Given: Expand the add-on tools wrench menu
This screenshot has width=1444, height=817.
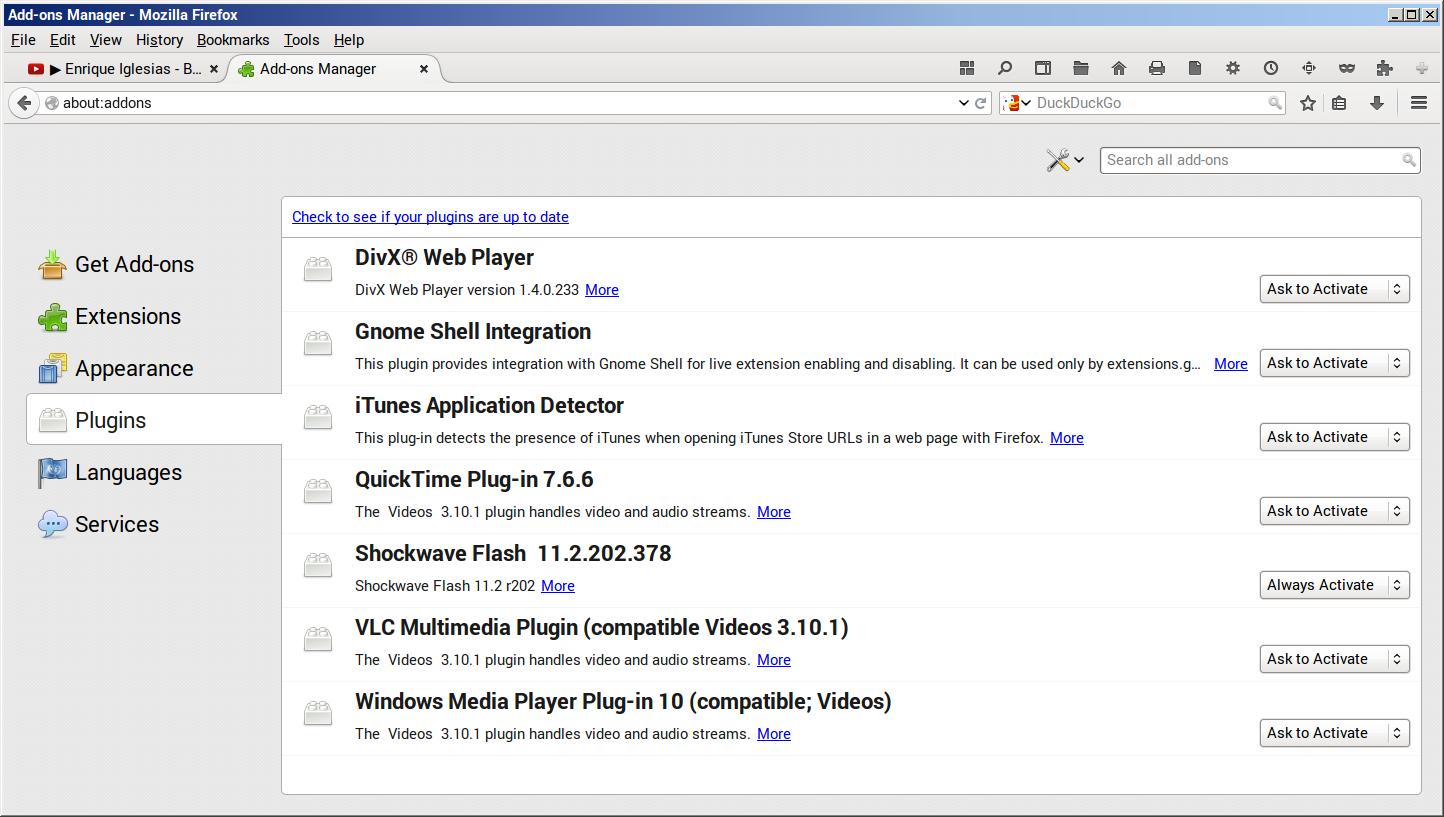Looking at the screenshot, I should point(1064,160).
